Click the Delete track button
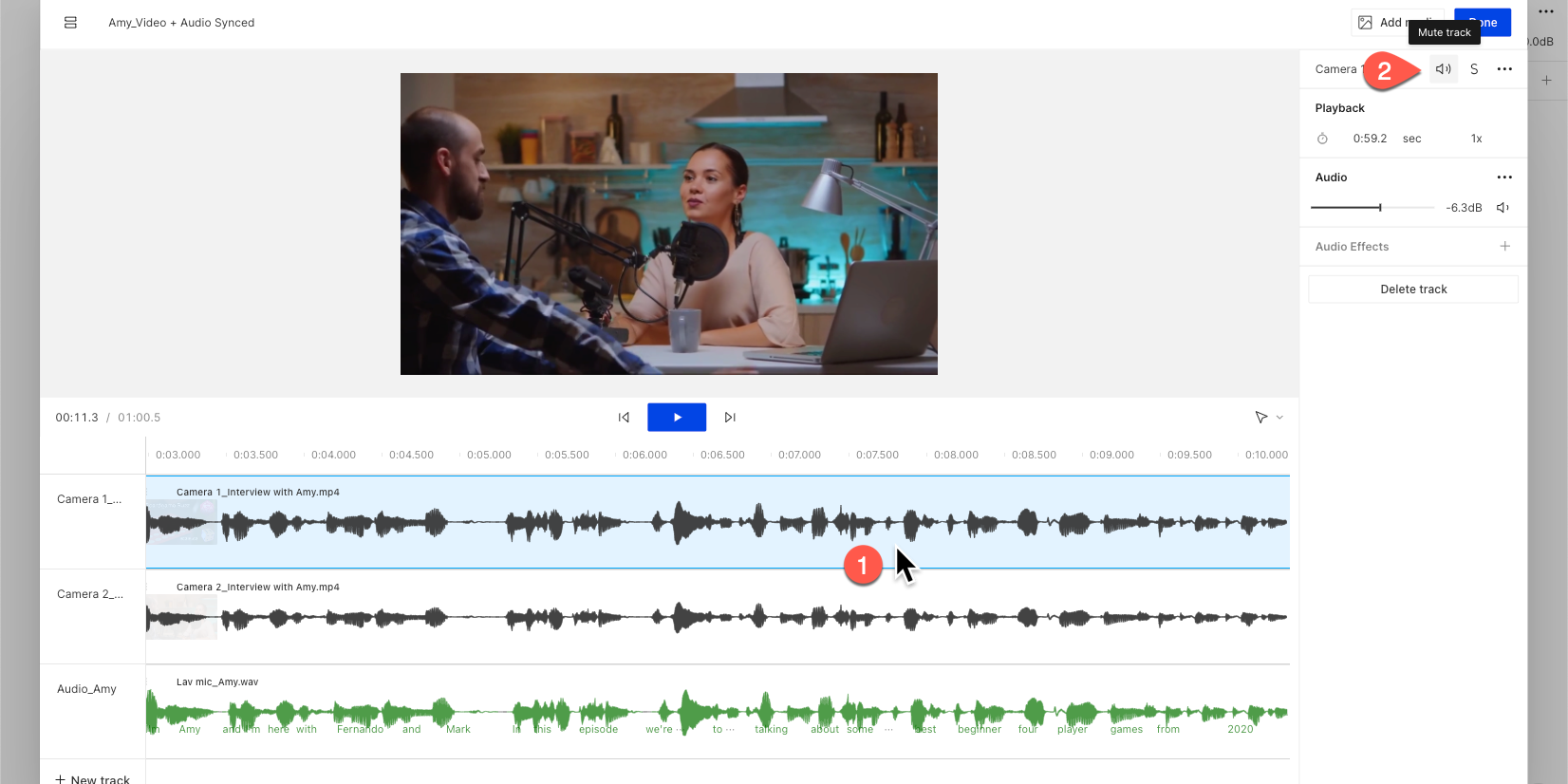Screen dimensions: 1568x784 [1413, 289]
